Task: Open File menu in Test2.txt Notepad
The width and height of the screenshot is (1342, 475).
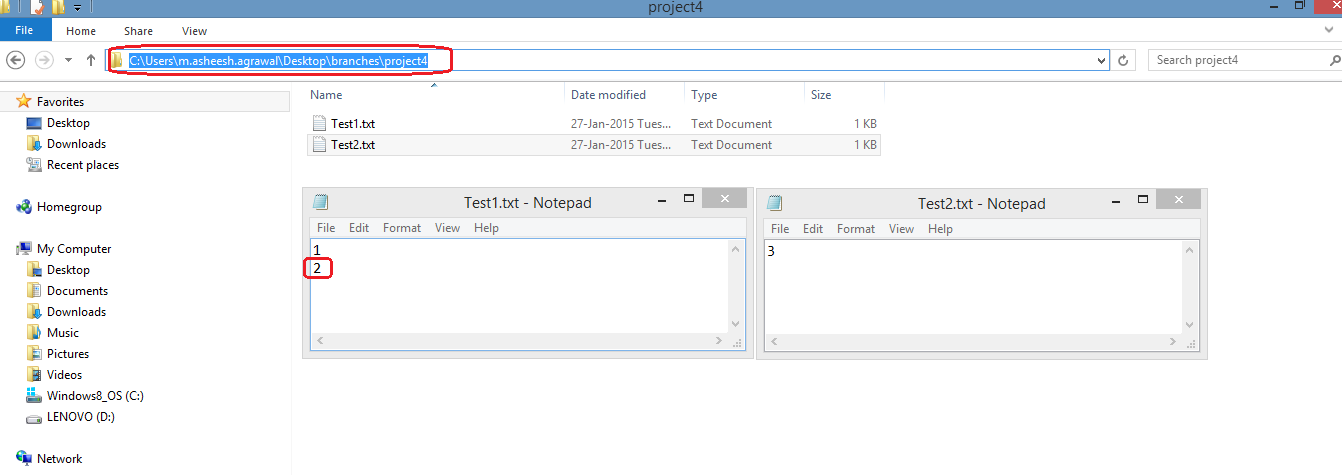Action: pos(780,229)
